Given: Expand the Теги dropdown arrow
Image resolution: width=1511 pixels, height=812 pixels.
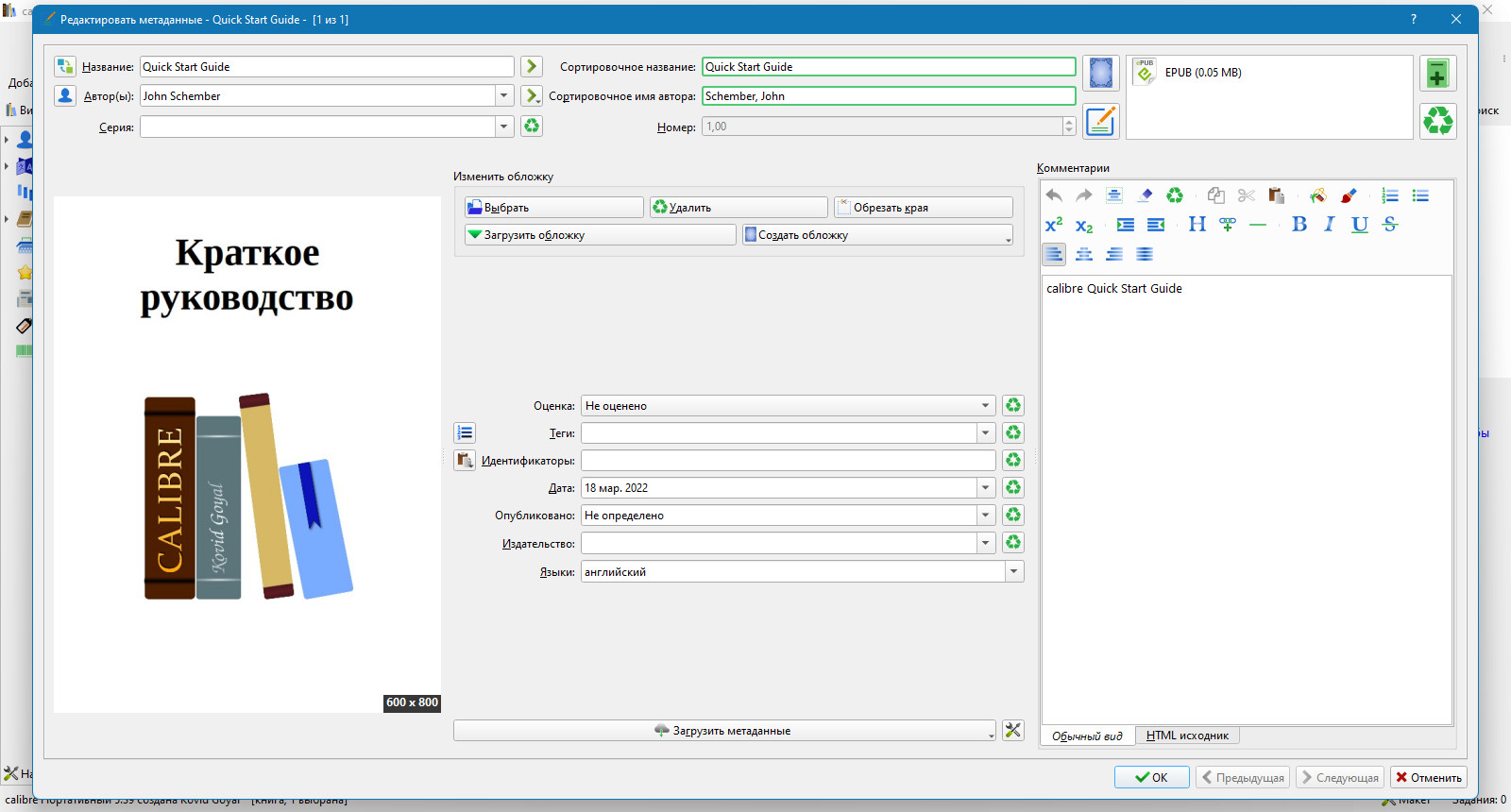Looking at the screenshot, I should [x=986, y=432].
